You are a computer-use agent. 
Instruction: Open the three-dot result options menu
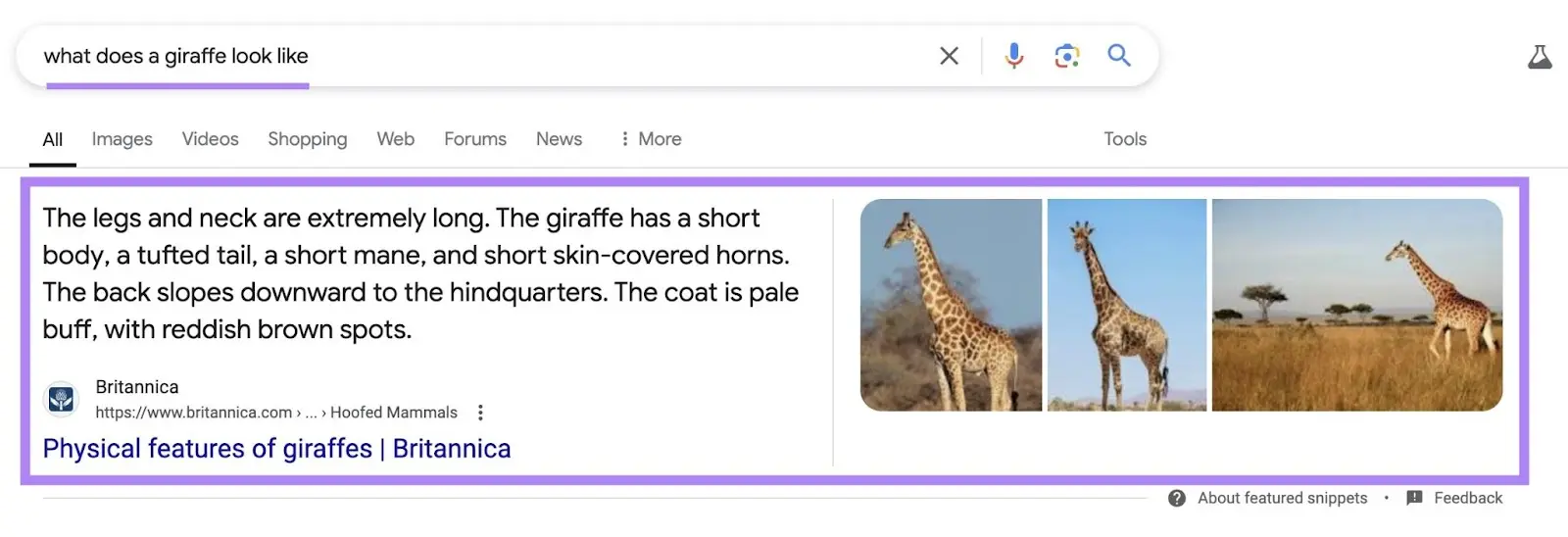[x=480, y=413]
